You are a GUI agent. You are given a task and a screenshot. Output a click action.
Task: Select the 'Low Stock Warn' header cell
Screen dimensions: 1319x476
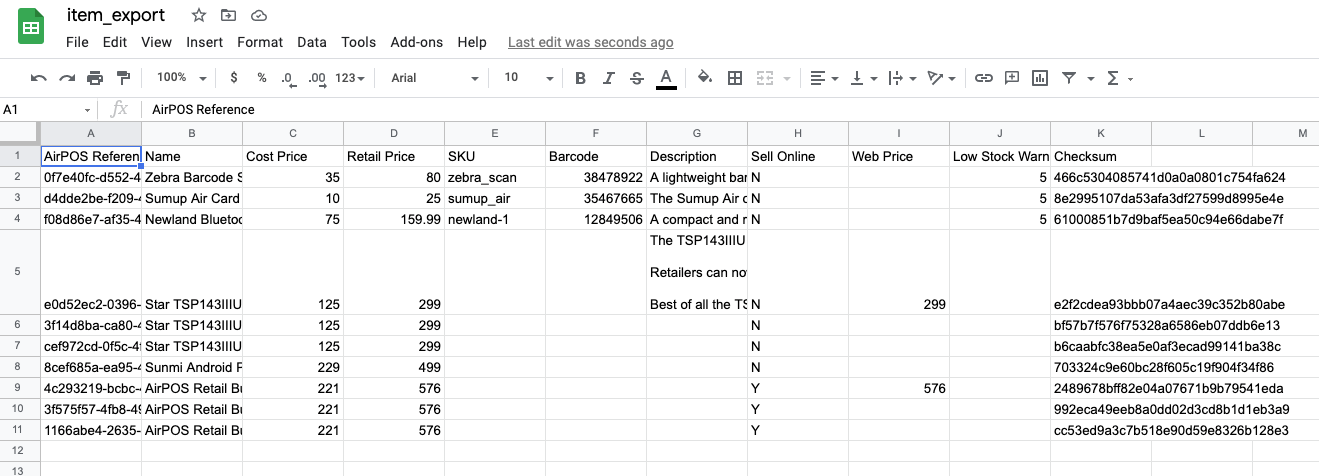(x=1000, y=156)
